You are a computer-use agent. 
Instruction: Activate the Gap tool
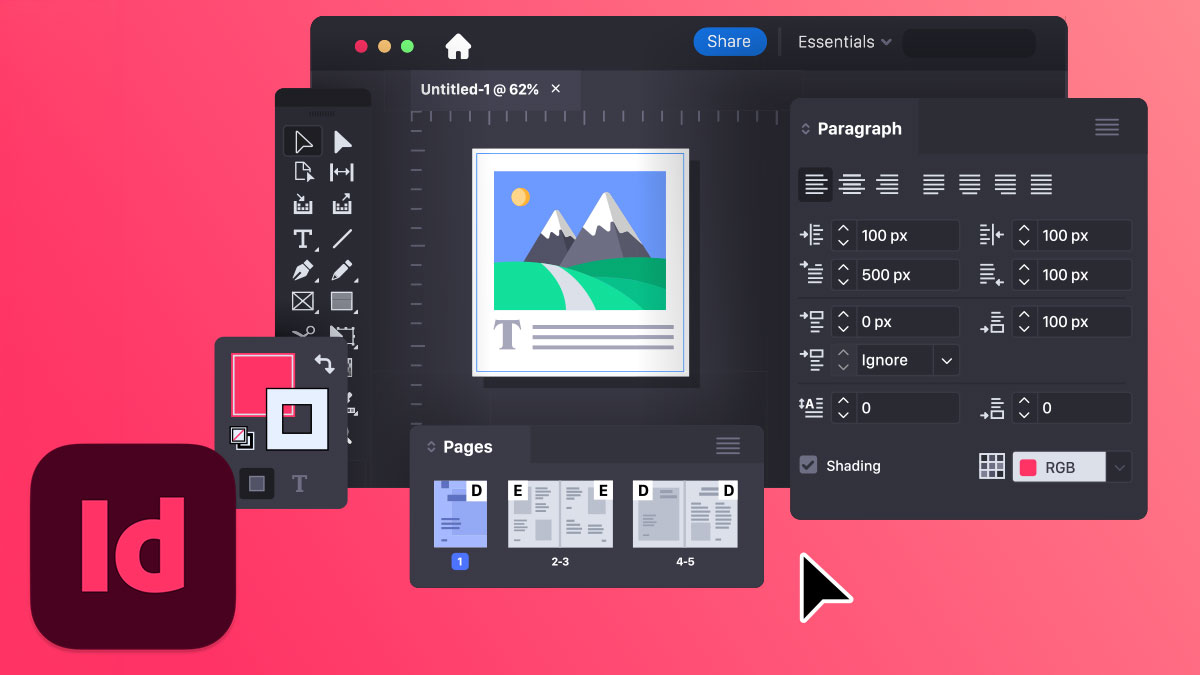(342, 172)
